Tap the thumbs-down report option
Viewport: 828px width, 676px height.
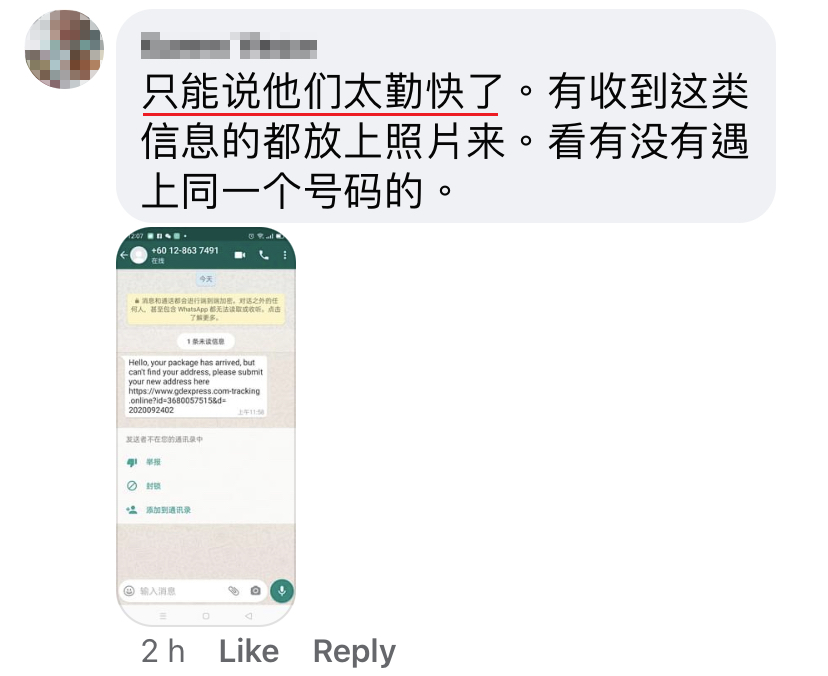click(x=143, y=462)
